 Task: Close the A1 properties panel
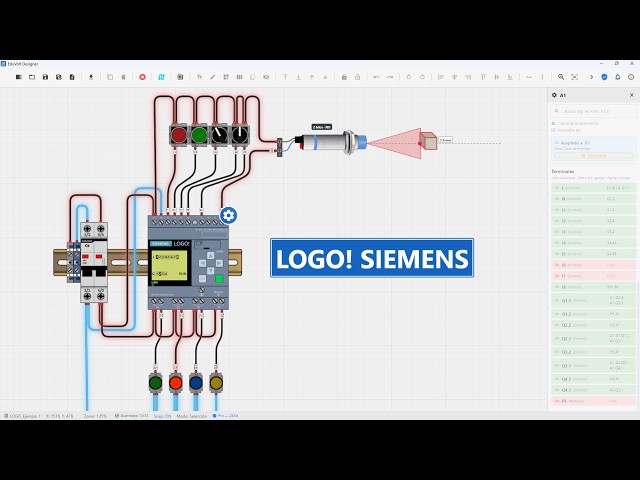tap(632, 95)
